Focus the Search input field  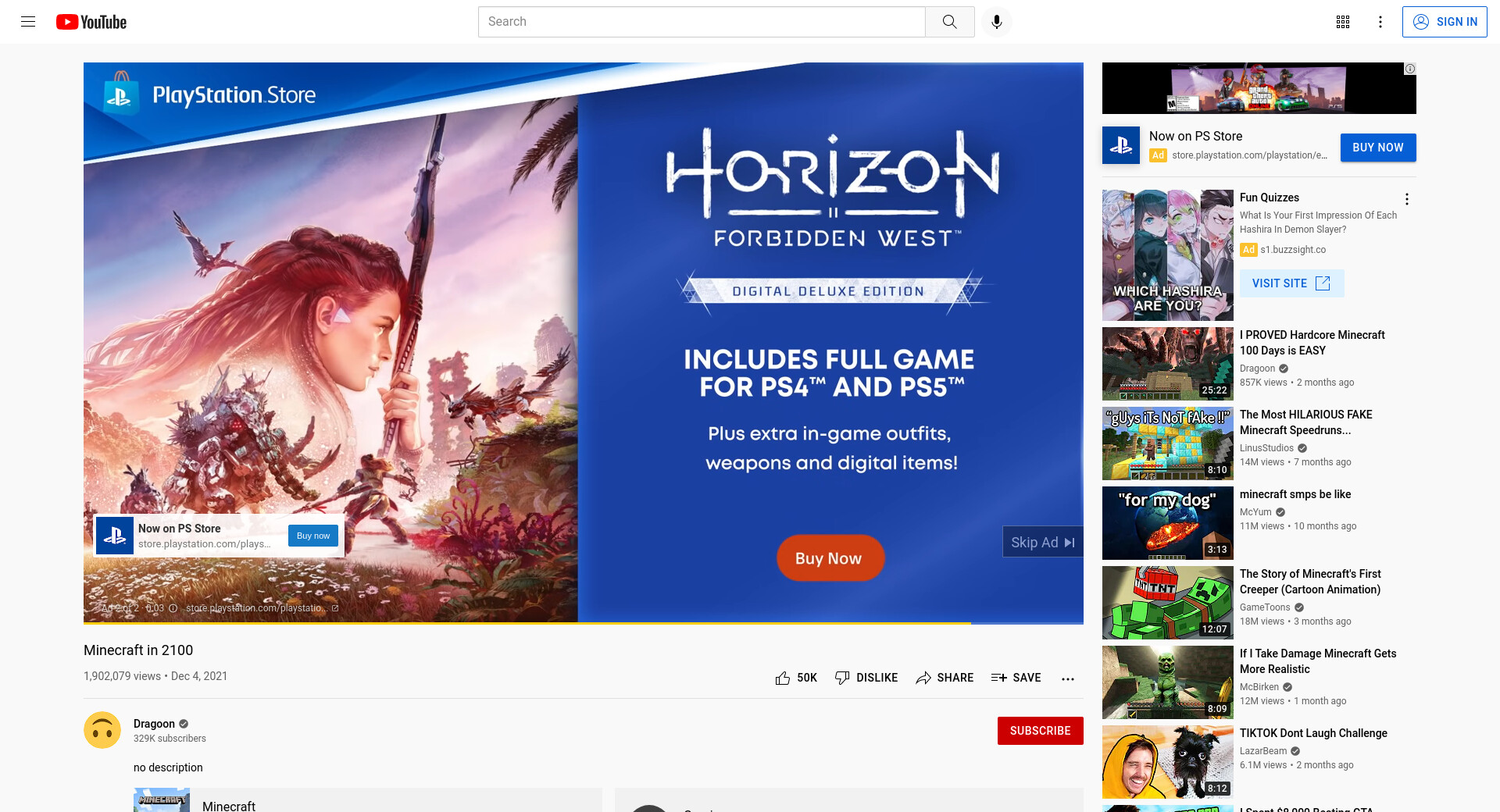coord(702,22)
